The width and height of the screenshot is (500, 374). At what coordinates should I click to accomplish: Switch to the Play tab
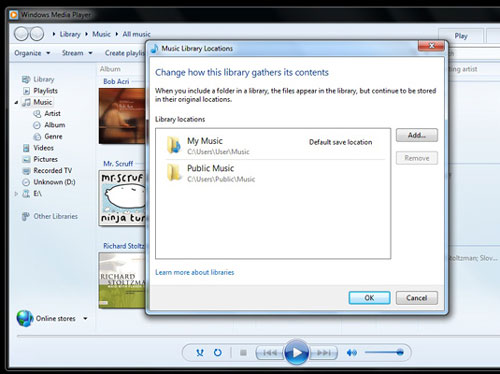point(461,36)
